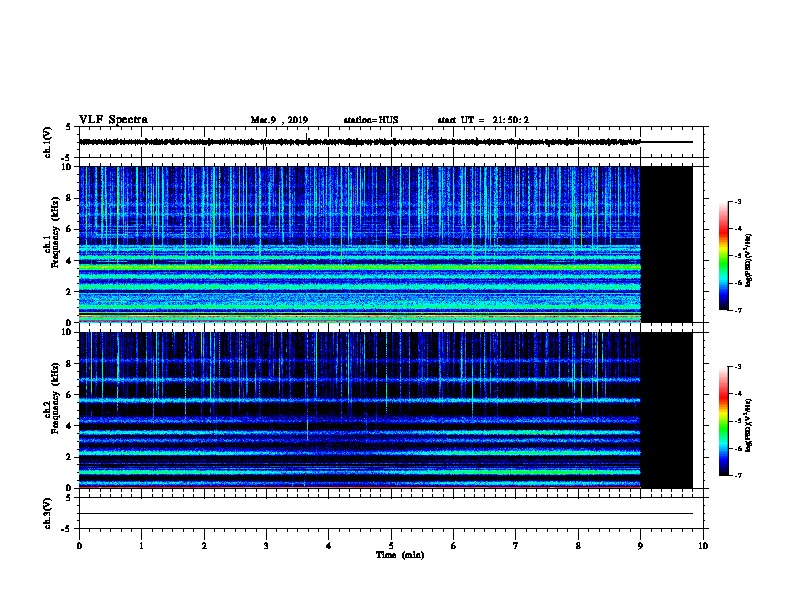Click the "4" kHz tick of ch.2 spectrogram
Image resolution: width=792 pixels, height=612 pixels.
69,426
